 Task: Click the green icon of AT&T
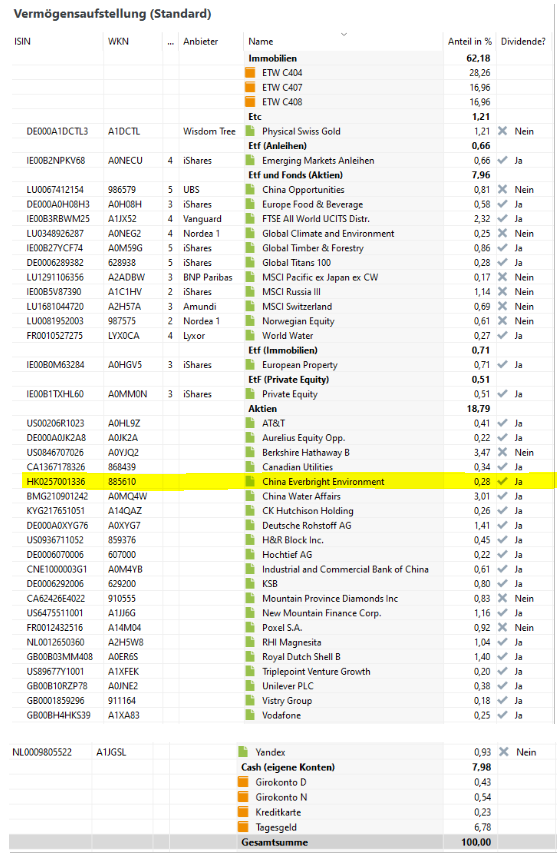point(250,423)
